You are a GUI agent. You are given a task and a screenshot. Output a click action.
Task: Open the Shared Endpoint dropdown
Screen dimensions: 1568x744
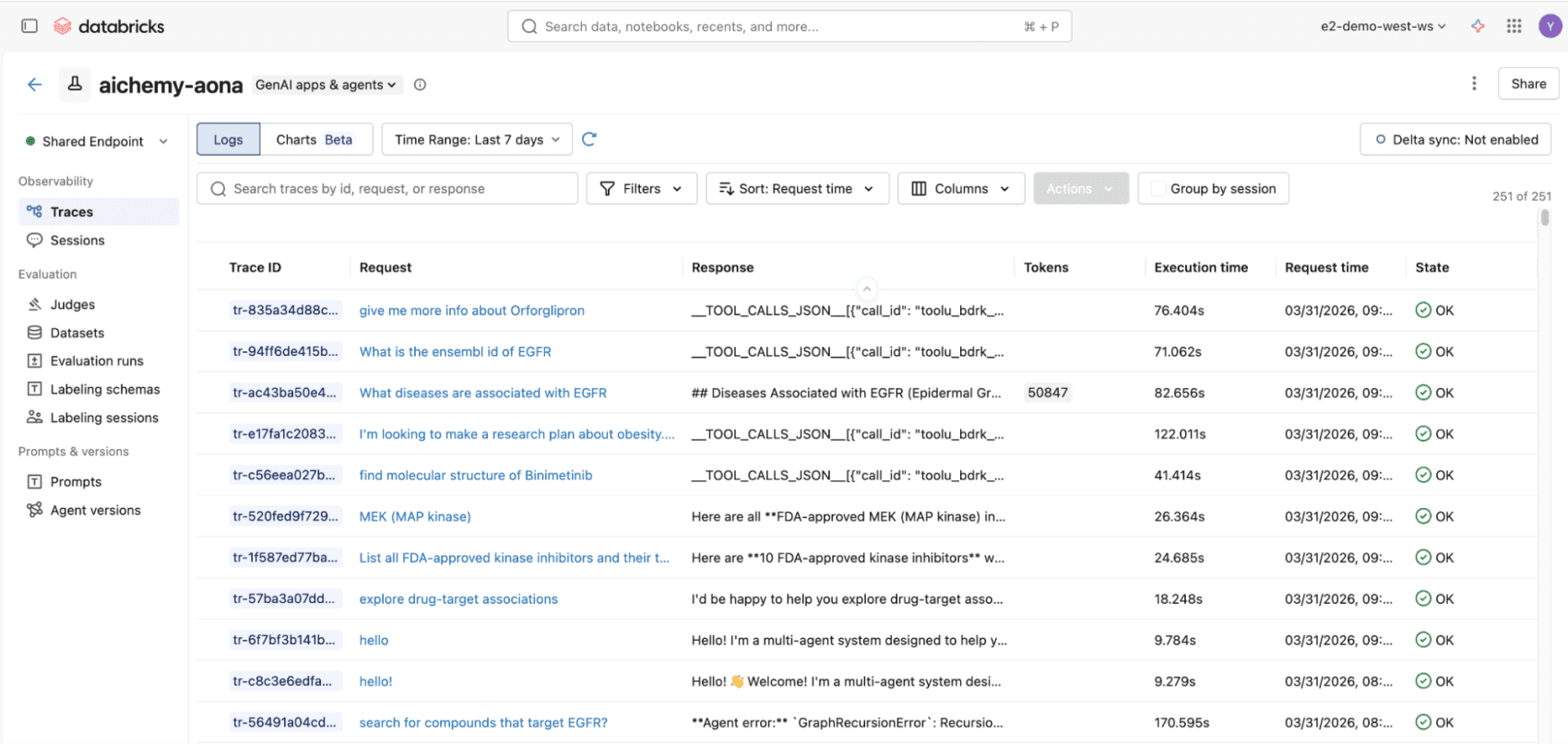[97, 141]
